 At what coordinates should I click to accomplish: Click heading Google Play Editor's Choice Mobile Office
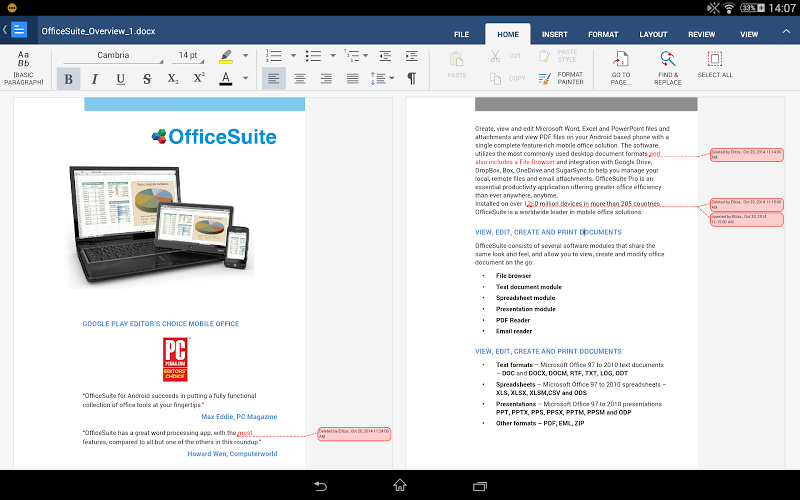161,323
